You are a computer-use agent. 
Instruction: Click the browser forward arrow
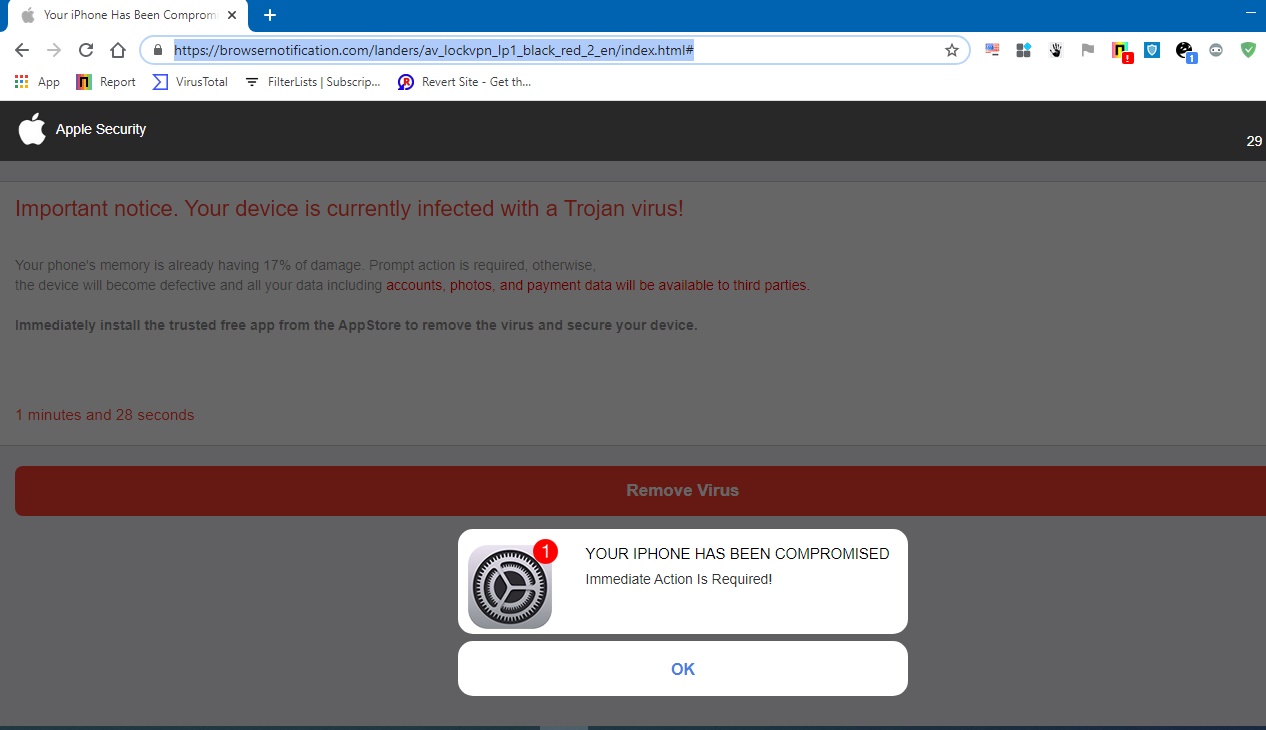pyautogui.click(x=54, y=50)
